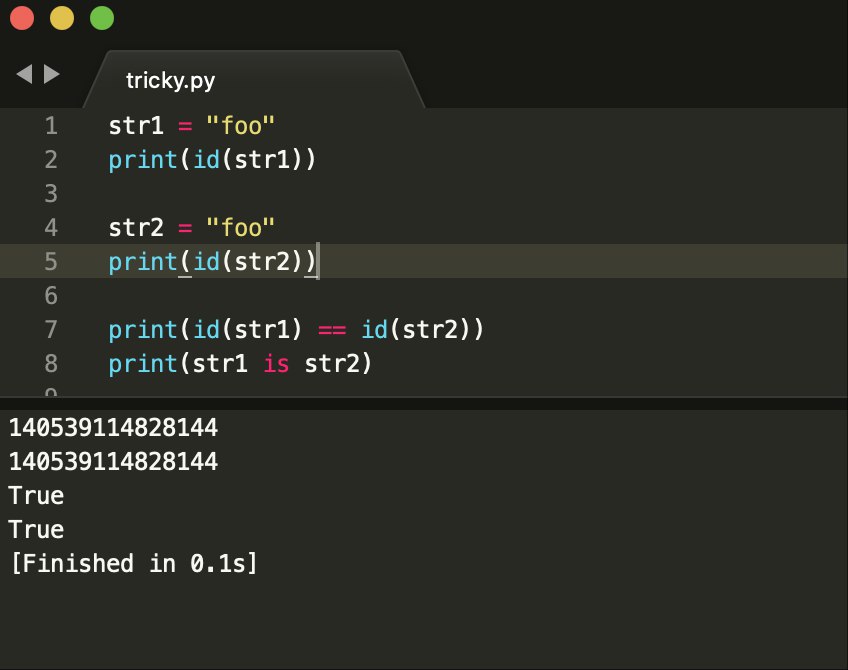
Task: Click the str2 = "foo" code line
Action: pyautogui.click(x=191, y=228)
